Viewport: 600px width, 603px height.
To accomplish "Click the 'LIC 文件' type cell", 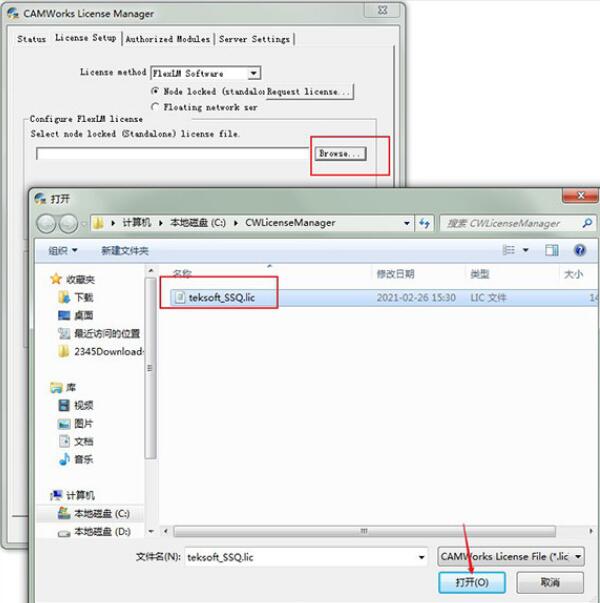I will (x=488, y=297).
